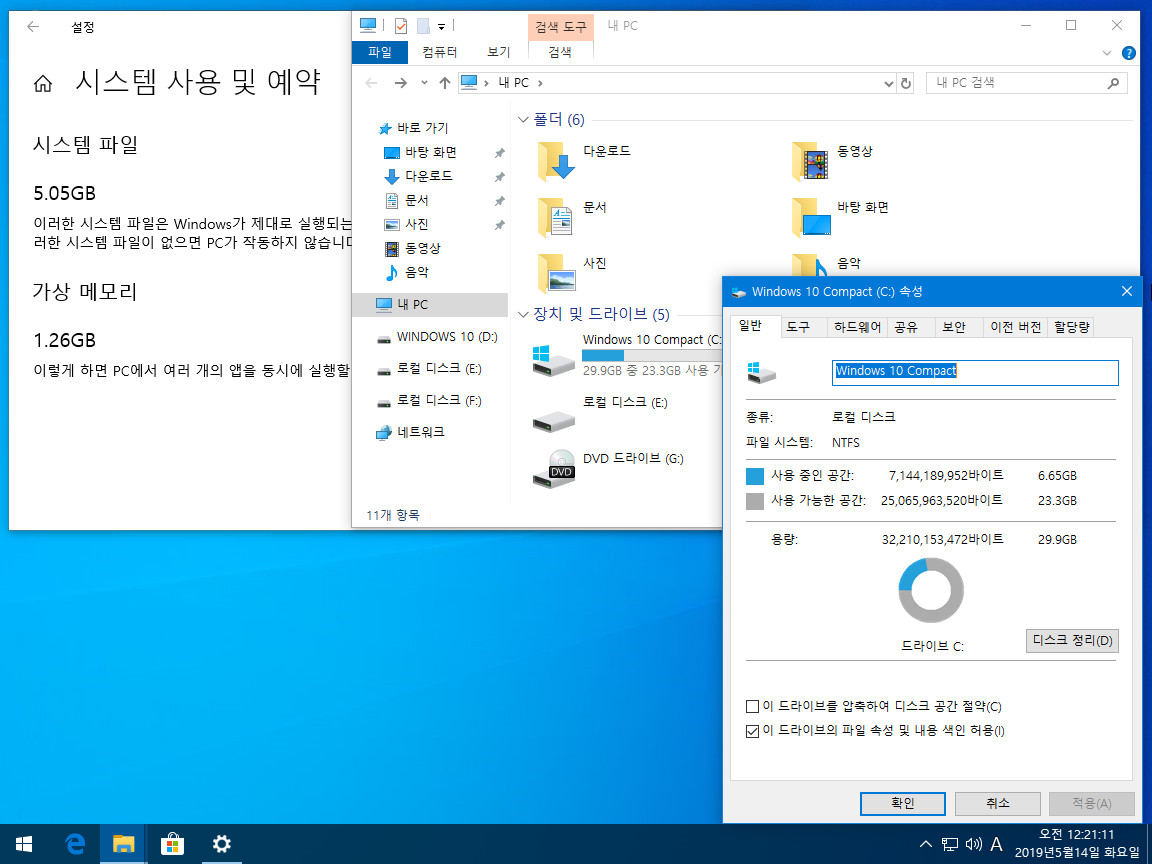The height and width of the screenshot is (864, 1152).
Task: Click the blue used space color square
Action: [755, 476]
